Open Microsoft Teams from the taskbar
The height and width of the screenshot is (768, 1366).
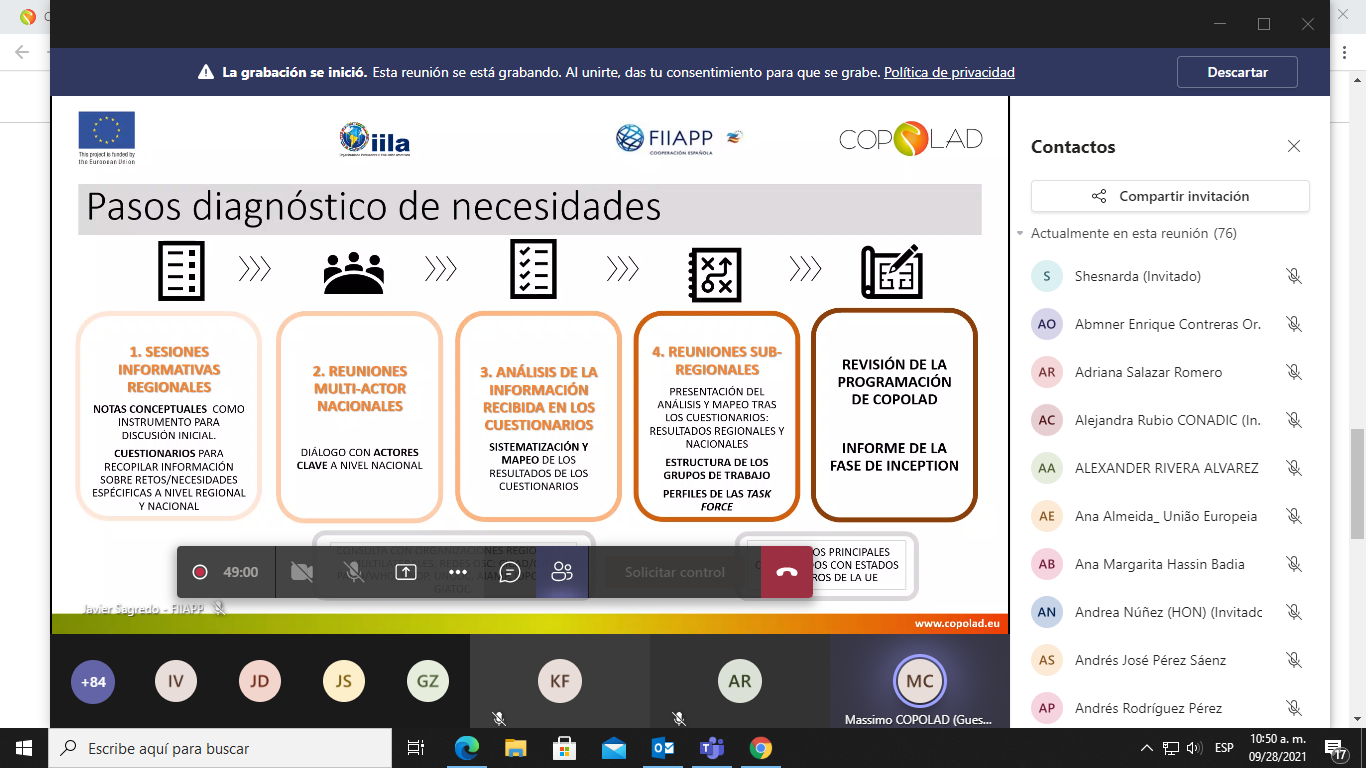(x=711, y=748)
